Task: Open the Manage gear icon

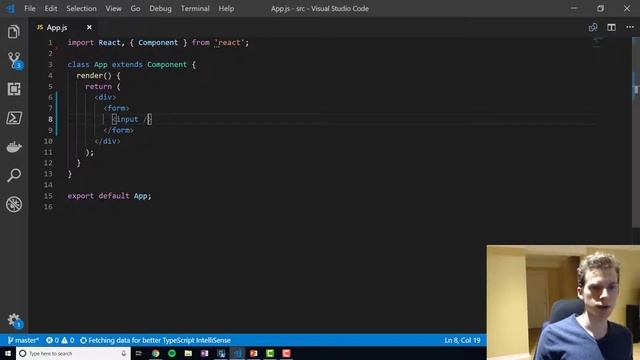Action: tap(15, 320)
